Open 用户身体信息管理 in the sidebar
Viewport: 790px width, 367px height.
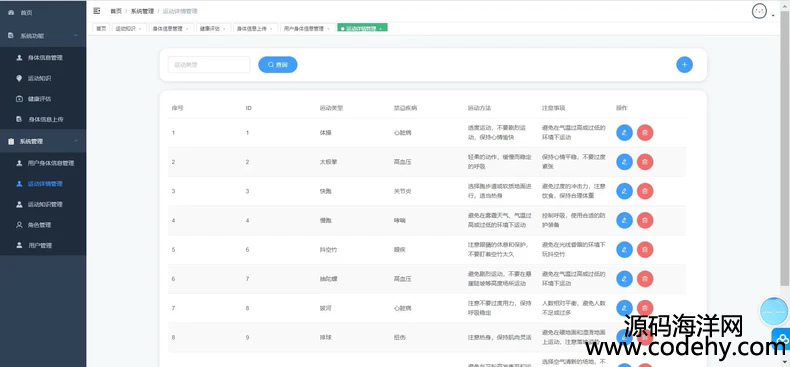click(51, 163)
